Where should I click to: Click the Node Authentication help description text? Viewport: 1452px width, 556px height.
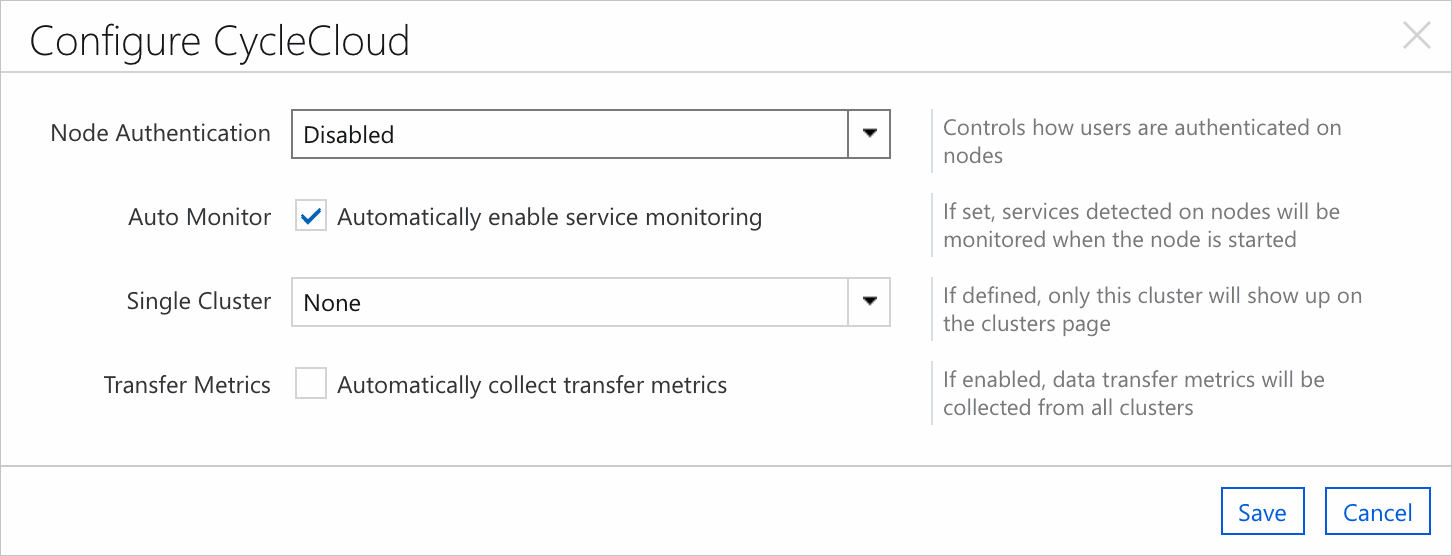pos(1141,141)
